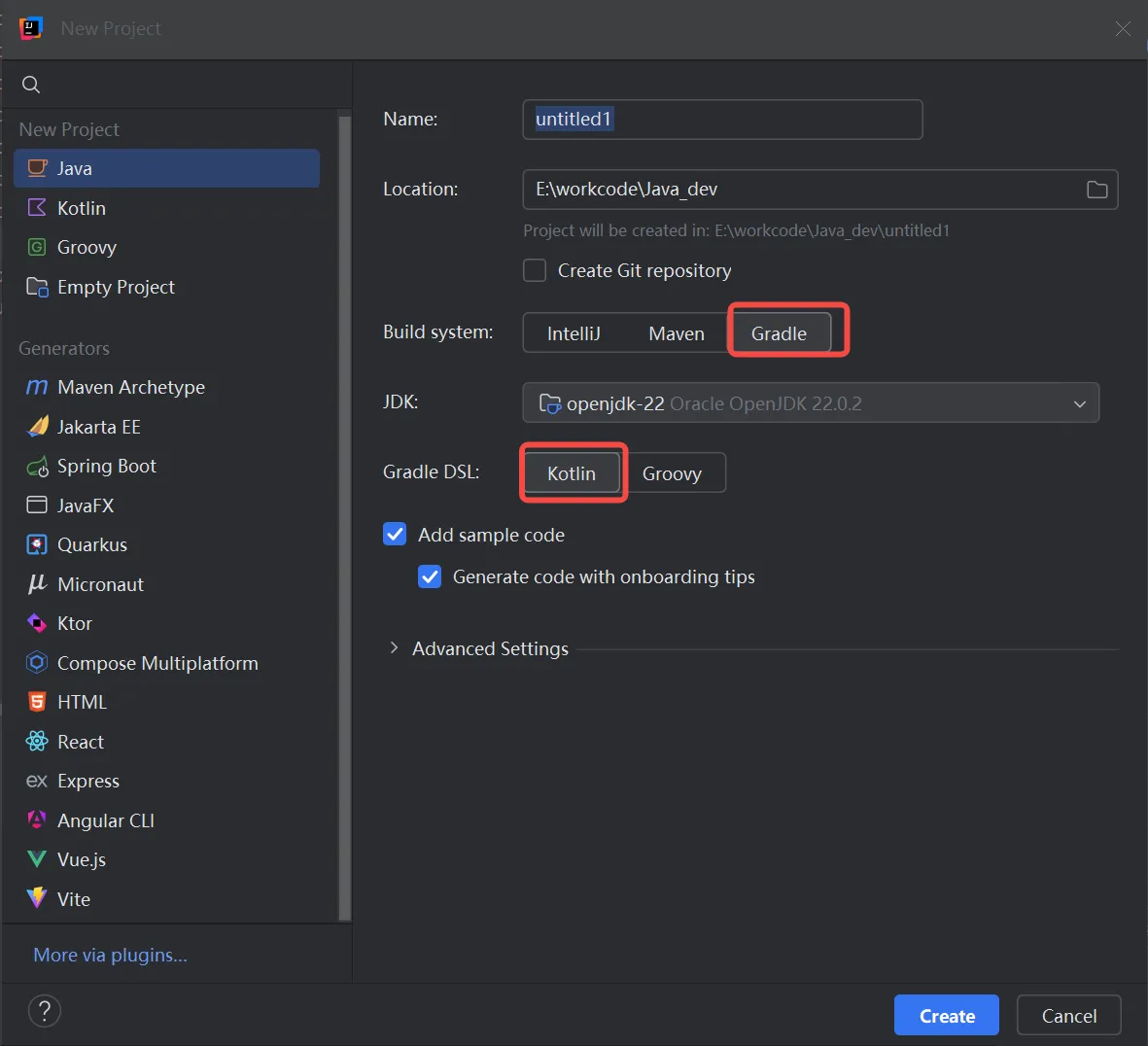
Task: Click the project Name field
Action: click(722, 120)
